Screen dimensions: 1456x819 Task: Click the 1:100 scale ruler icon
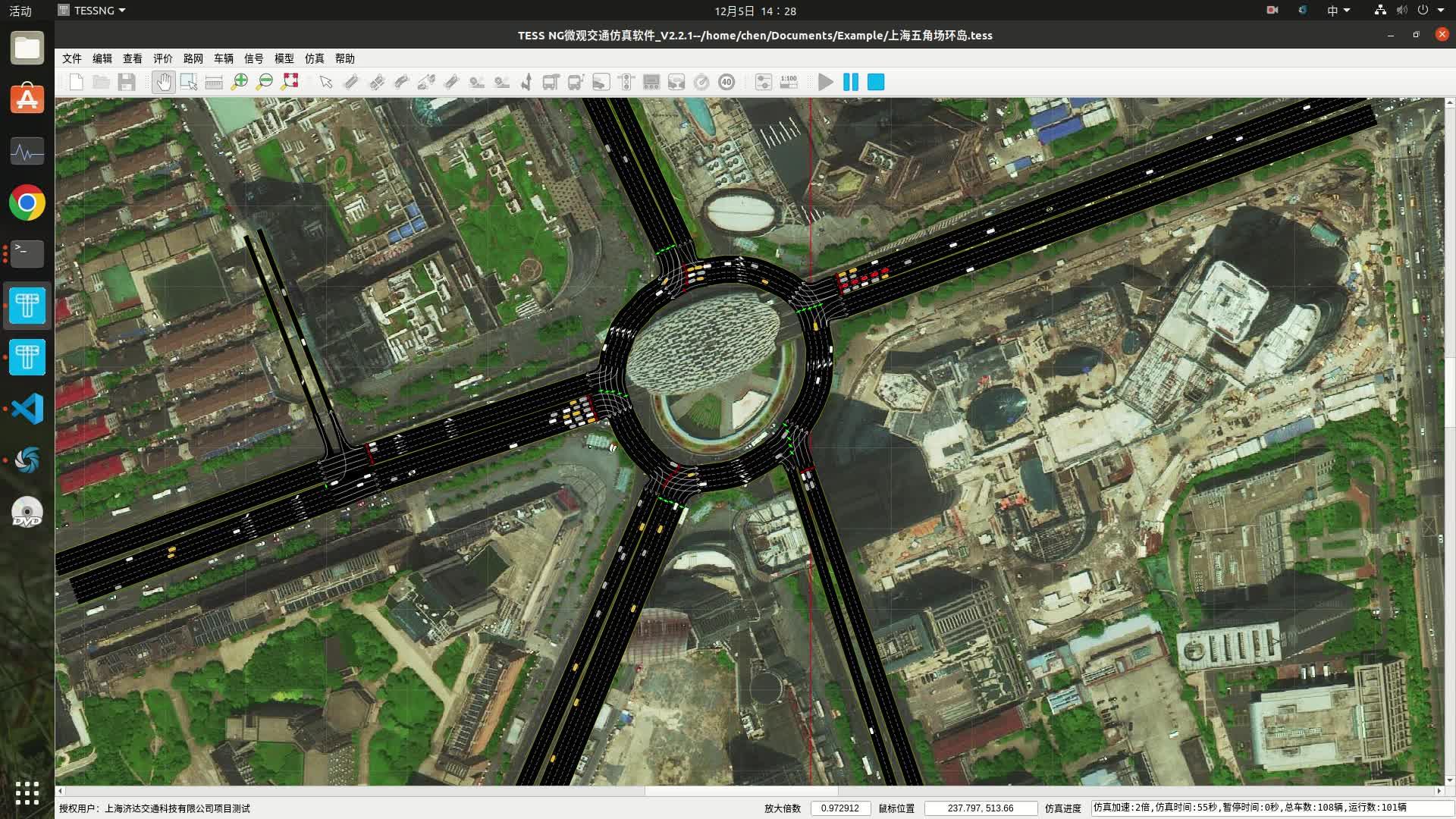click(789, 82)
